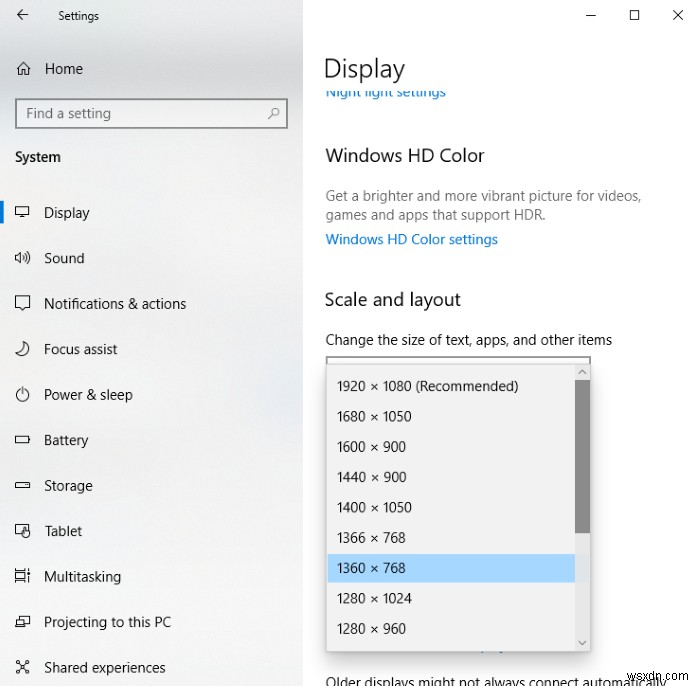The image size is (700, 686).
Task: Click the search magnifier icon
Action: pos(273,113)
